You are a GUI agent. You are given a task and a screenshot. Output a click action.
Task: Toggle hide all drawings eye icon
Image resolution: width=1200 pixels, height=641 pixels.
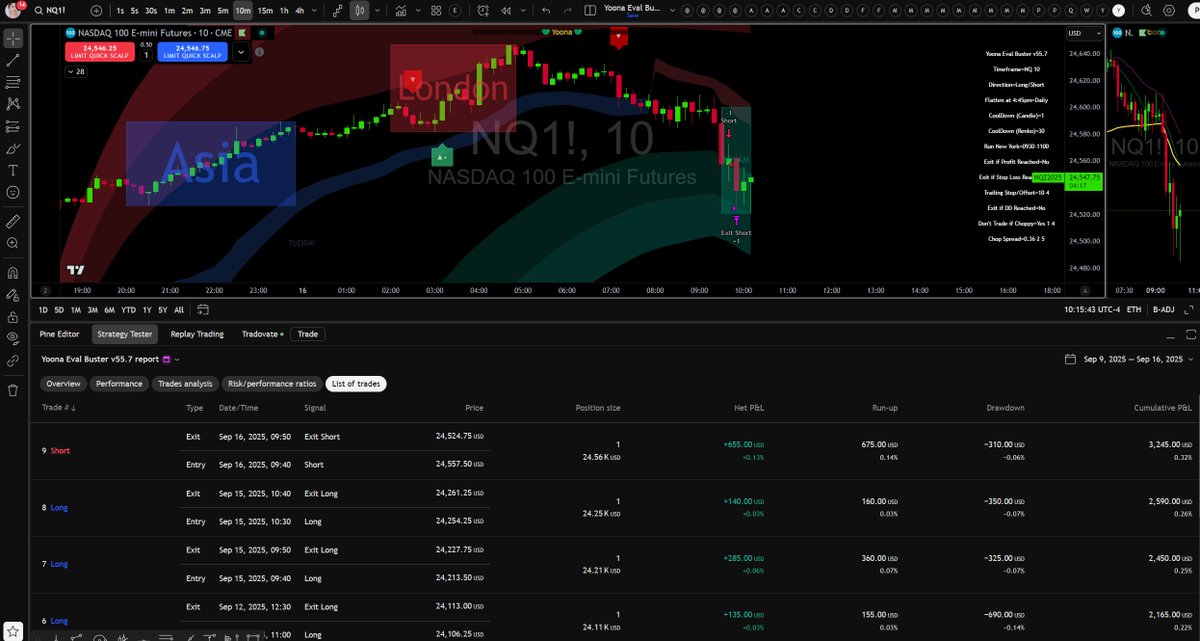point(13,338)
